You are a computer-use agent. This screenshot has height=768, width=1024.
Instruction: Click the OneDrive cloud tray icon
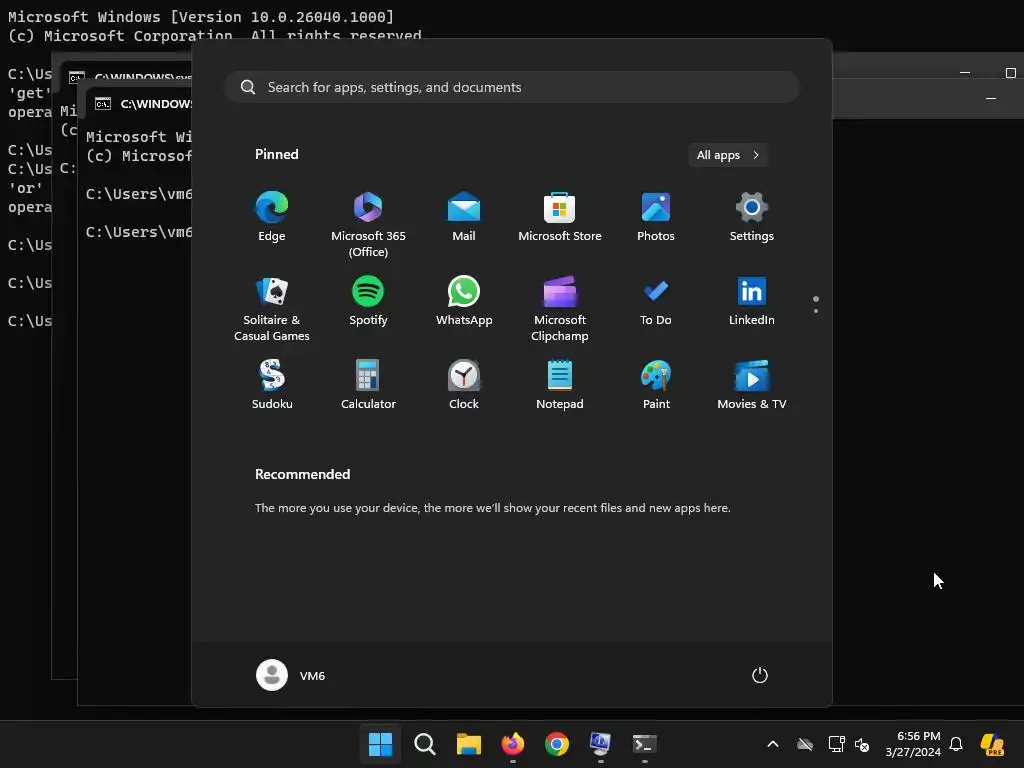click(805, 744)
